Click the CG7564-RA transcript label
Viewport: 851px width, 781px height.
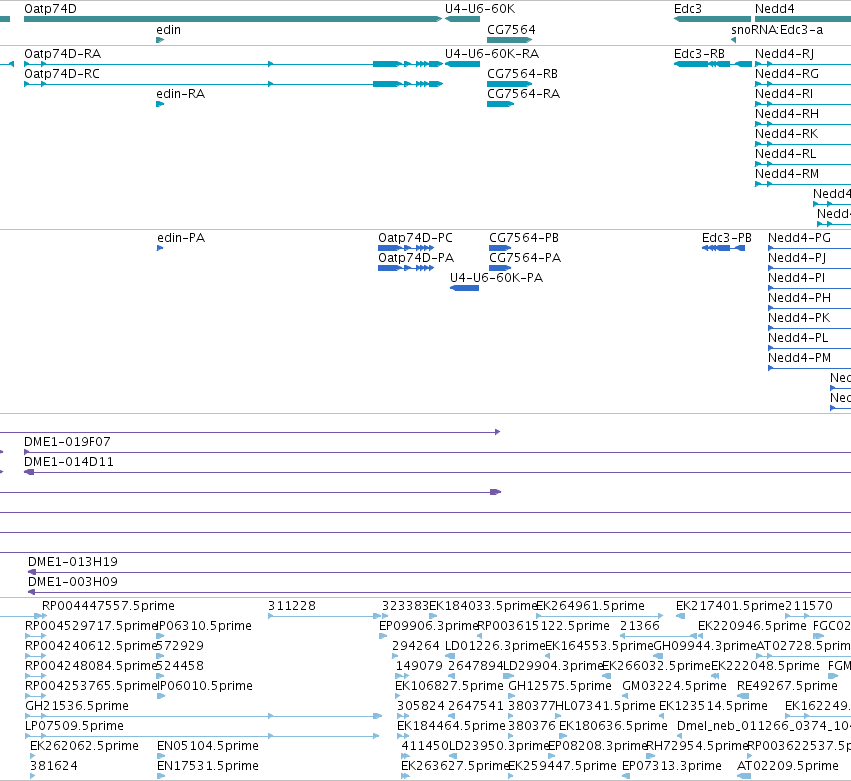[523, 94]
